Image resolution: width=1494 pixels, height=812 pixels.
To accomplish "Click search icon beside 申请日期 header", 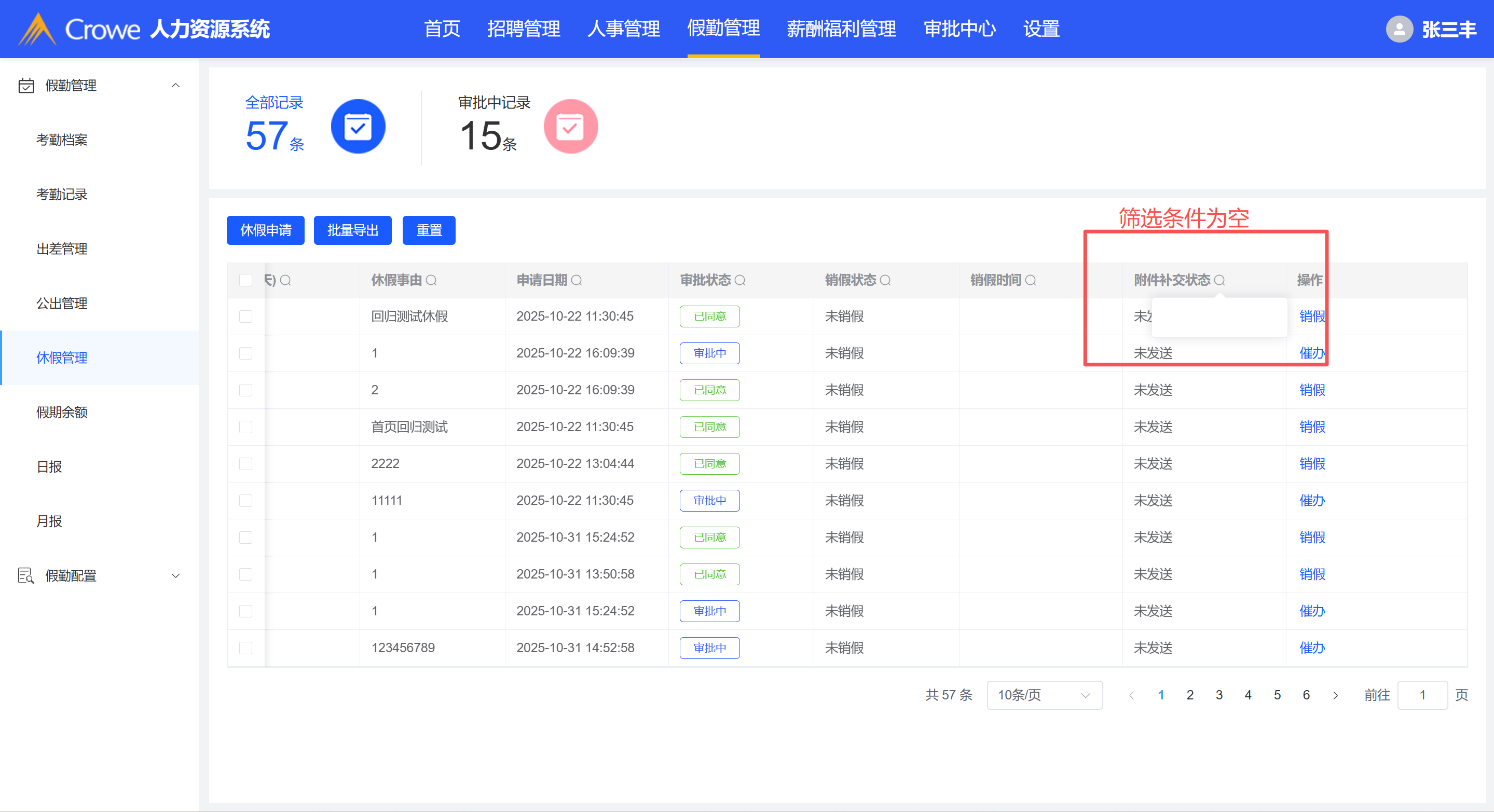I will pyautogui.click(x=577, y=280).
